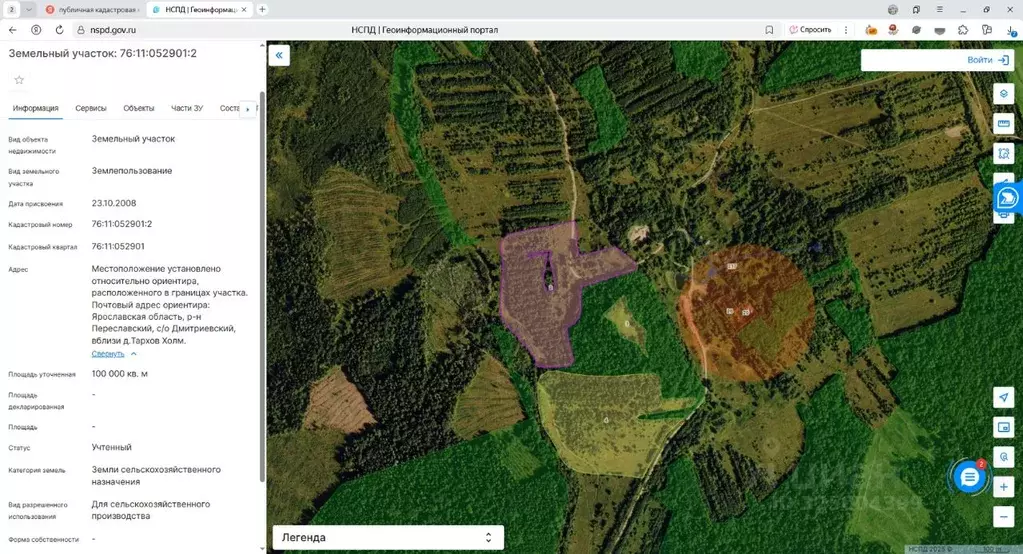This screenshot has height=554, width=1023.
Task: Toggle the overview mini-map button
Action: coord(1004,427)
